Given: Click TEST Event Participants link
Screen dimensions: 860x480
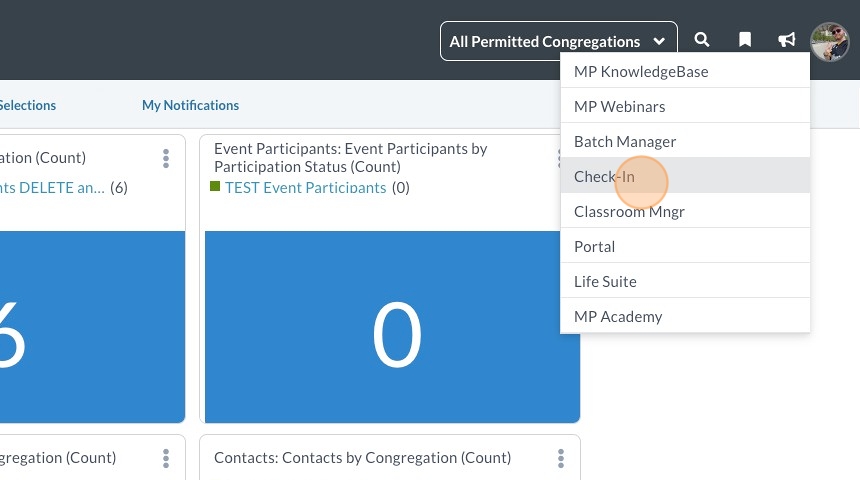Looking at the screenshot, I should (305, 188).
